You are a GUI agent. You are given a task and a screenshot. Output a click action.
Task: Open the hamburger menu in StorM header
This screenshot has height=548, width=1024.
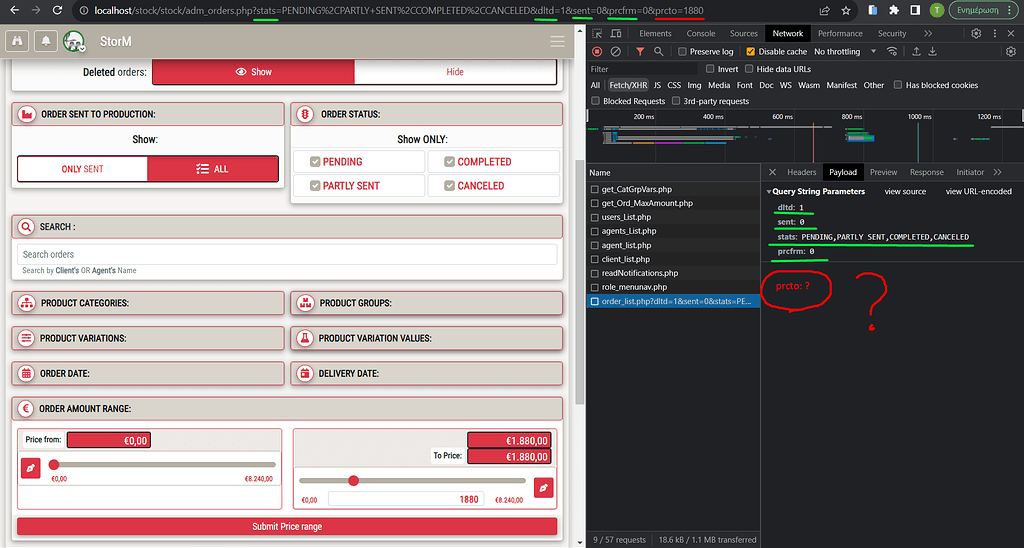pyautogui.click(x=557, y=42)
